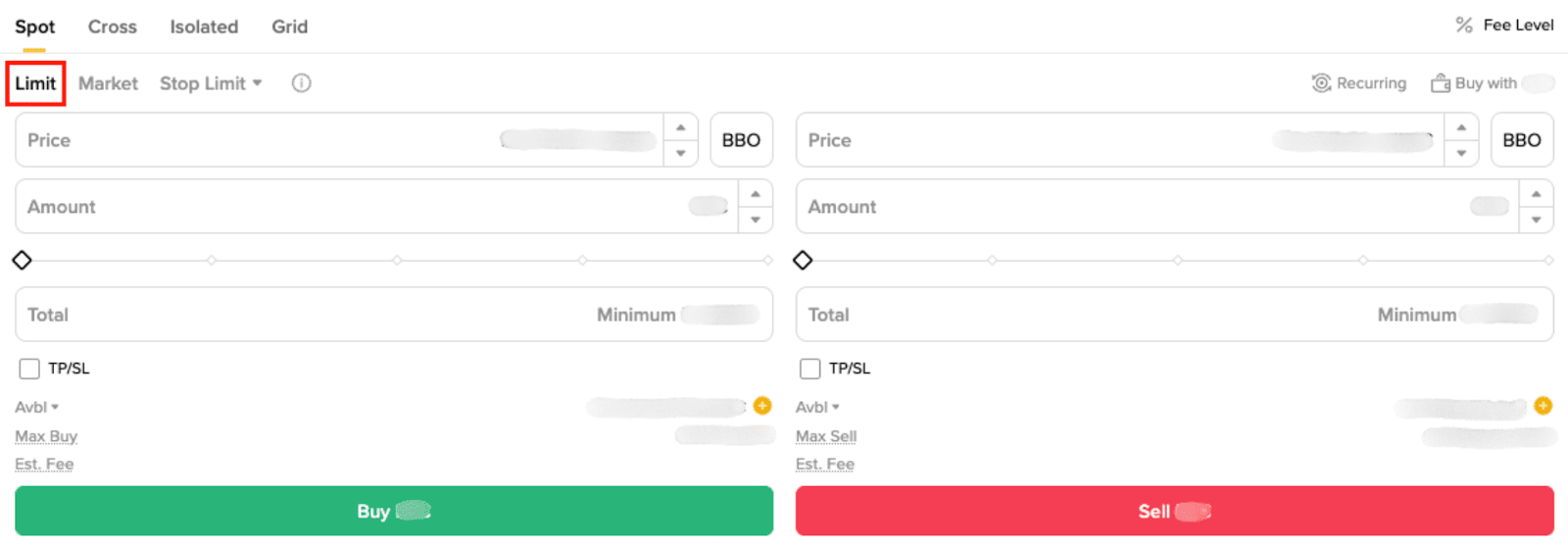Enable TP/SL checkbox on sell side
1568x545 pixels.
tap(809, 369)
